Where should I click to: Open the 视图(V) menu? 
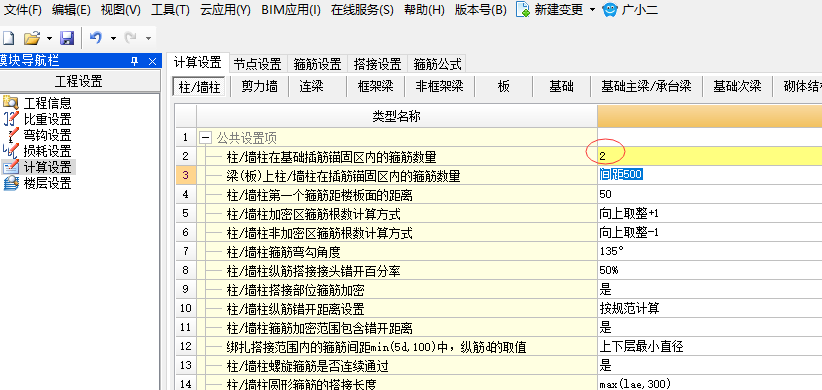coord(121,9)
